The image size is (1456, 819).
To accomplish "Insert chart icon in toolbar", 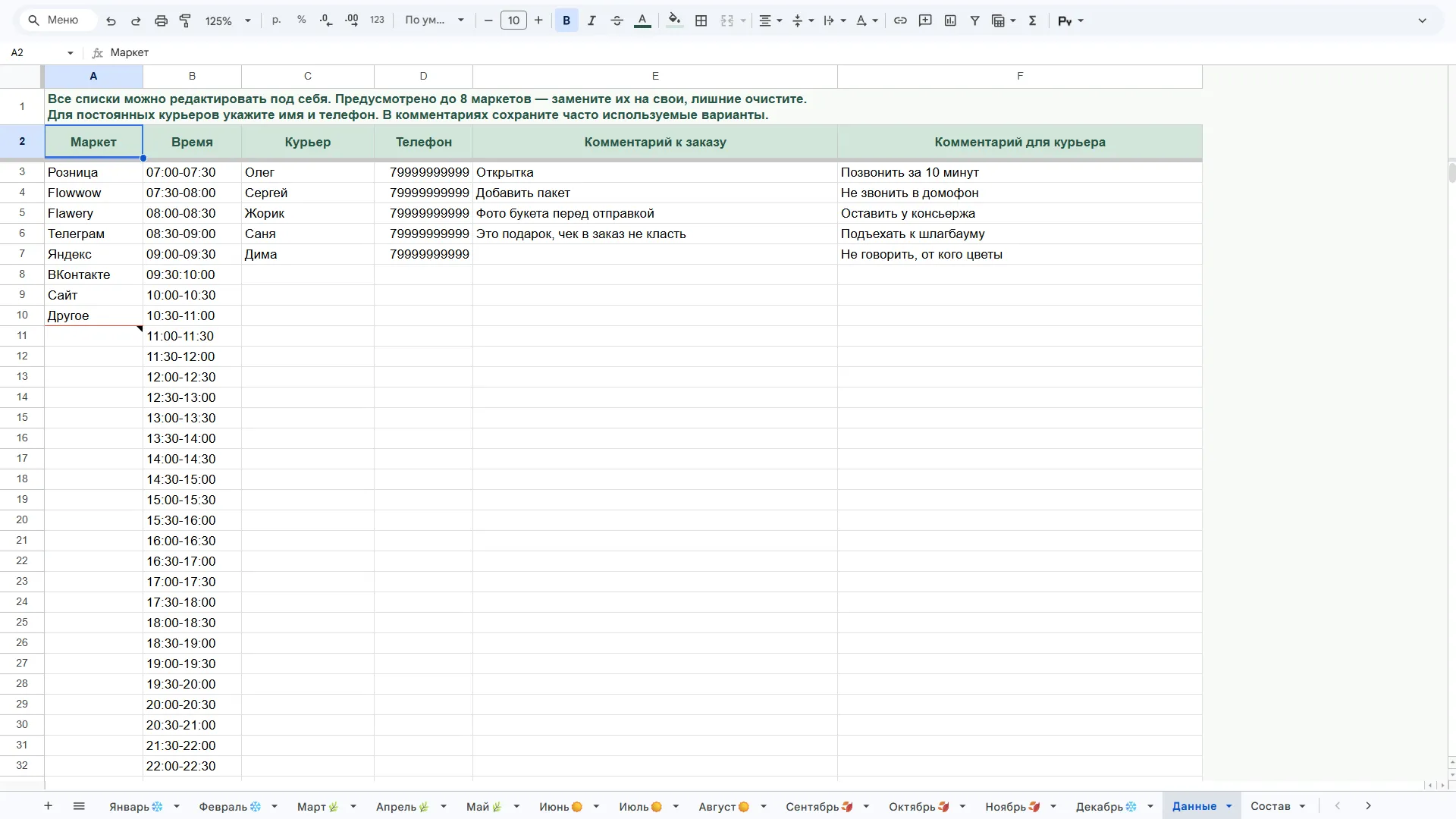I will click(x=950, y=20).
